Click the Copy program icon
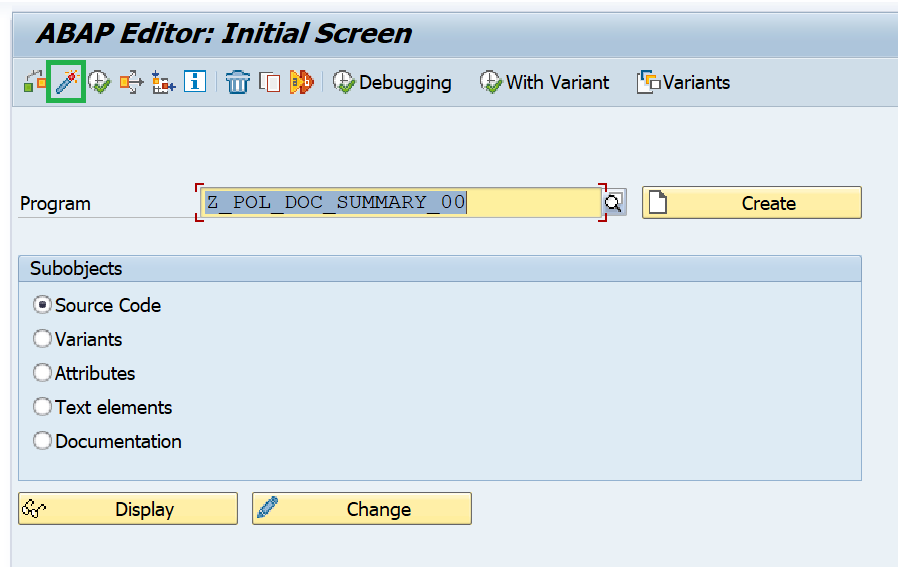903x578 pixels. tap(270, 82)
